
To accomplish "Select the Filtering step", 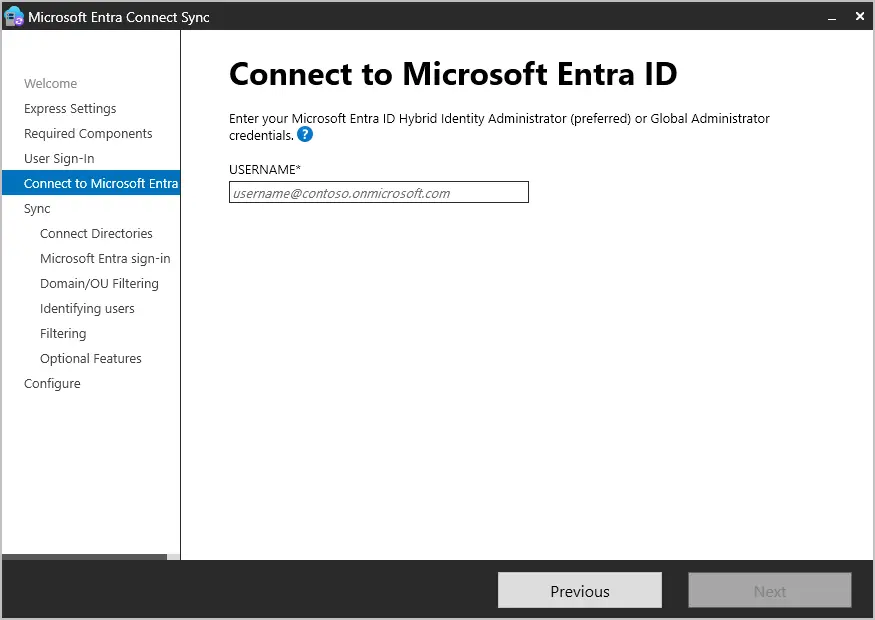I will point(63,334).
